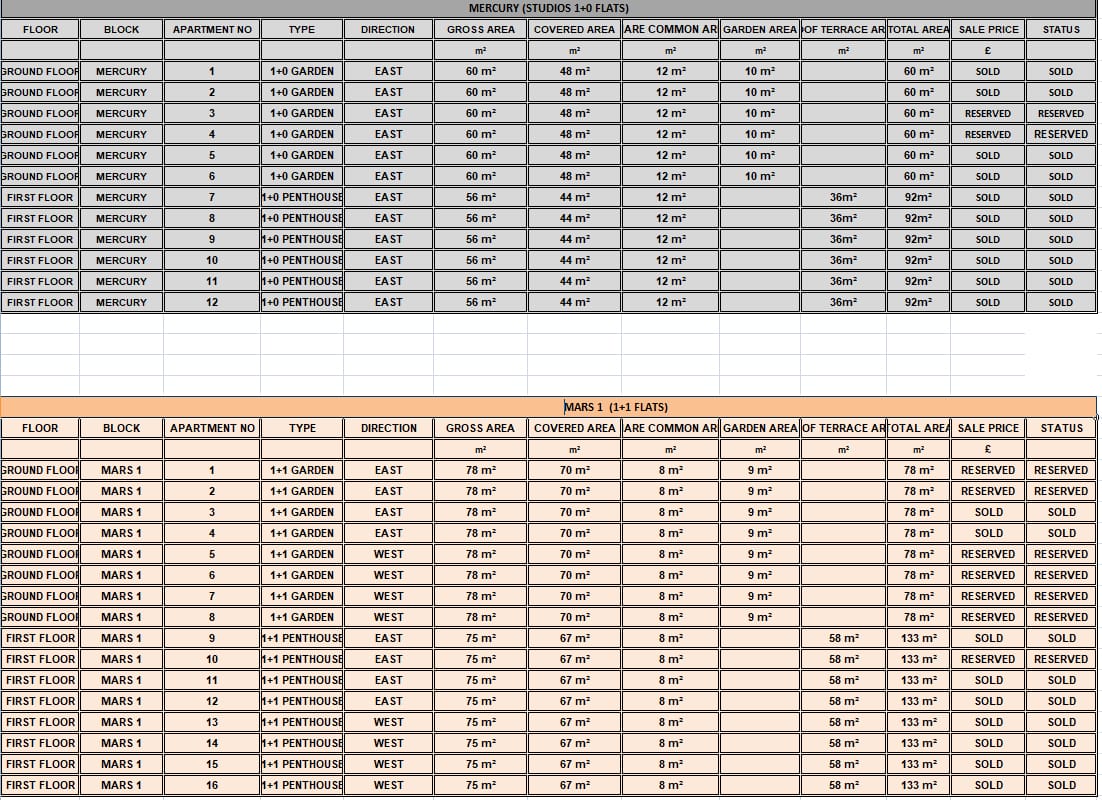Select the apartment number cell for Mercury apartment 1

(212, 71)
